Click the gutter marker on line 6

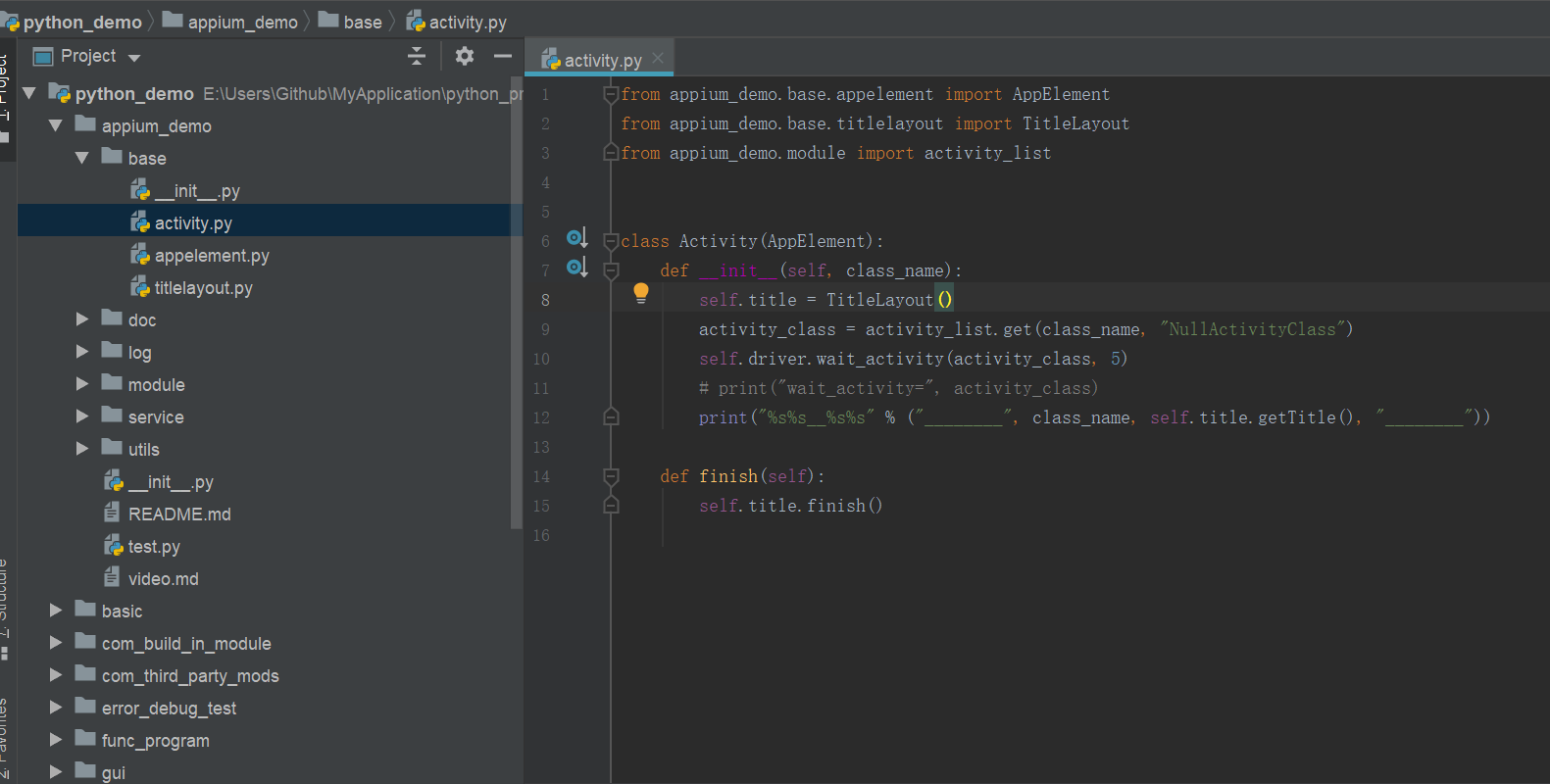click(x=576, y=238)
